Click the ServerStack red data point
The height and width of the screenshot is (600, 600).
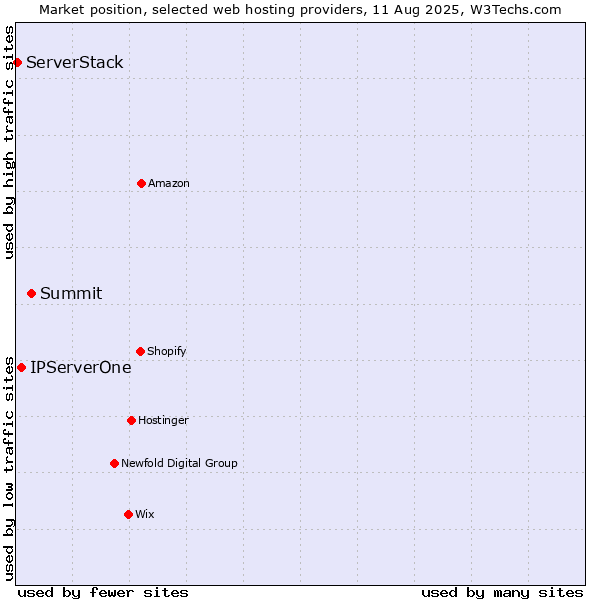17,62
